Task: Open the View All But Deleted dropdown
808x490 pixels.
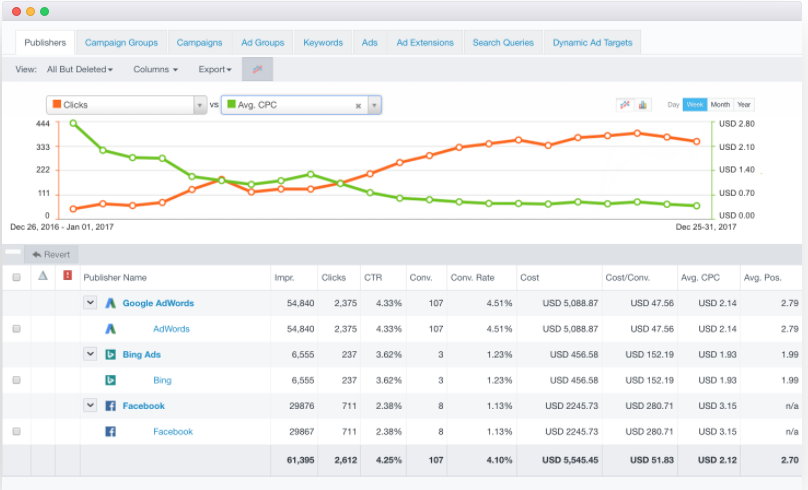Action: coord(80,69)
